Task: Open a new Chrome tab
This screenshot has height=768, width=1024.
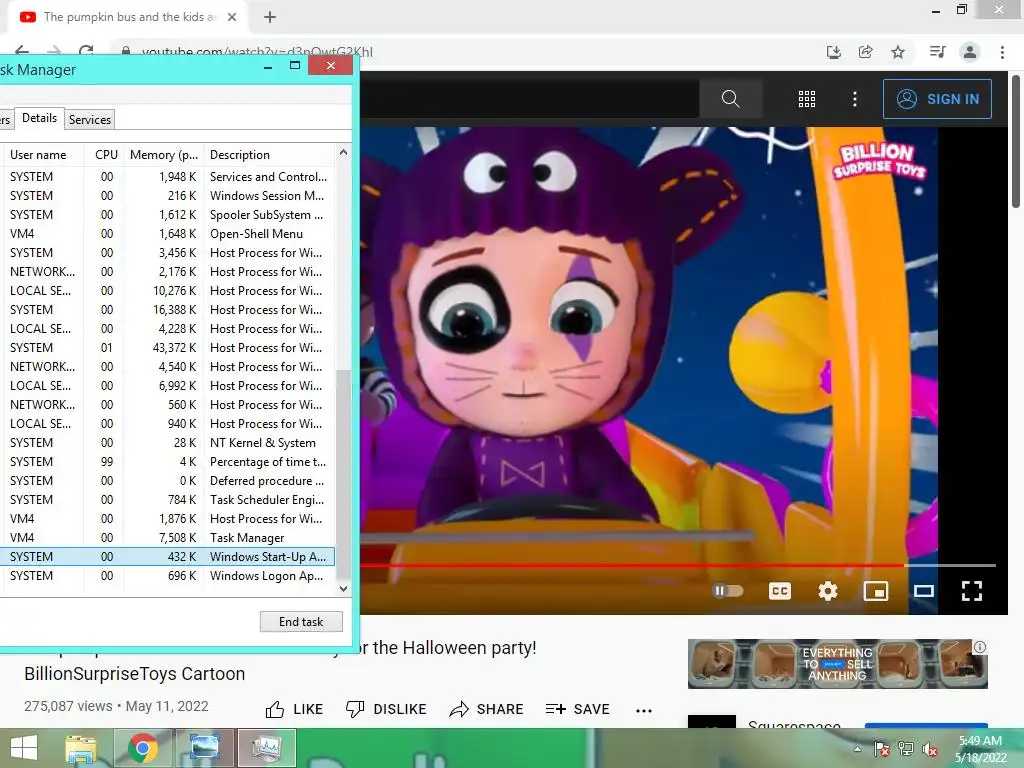Action: click(270, 18)
